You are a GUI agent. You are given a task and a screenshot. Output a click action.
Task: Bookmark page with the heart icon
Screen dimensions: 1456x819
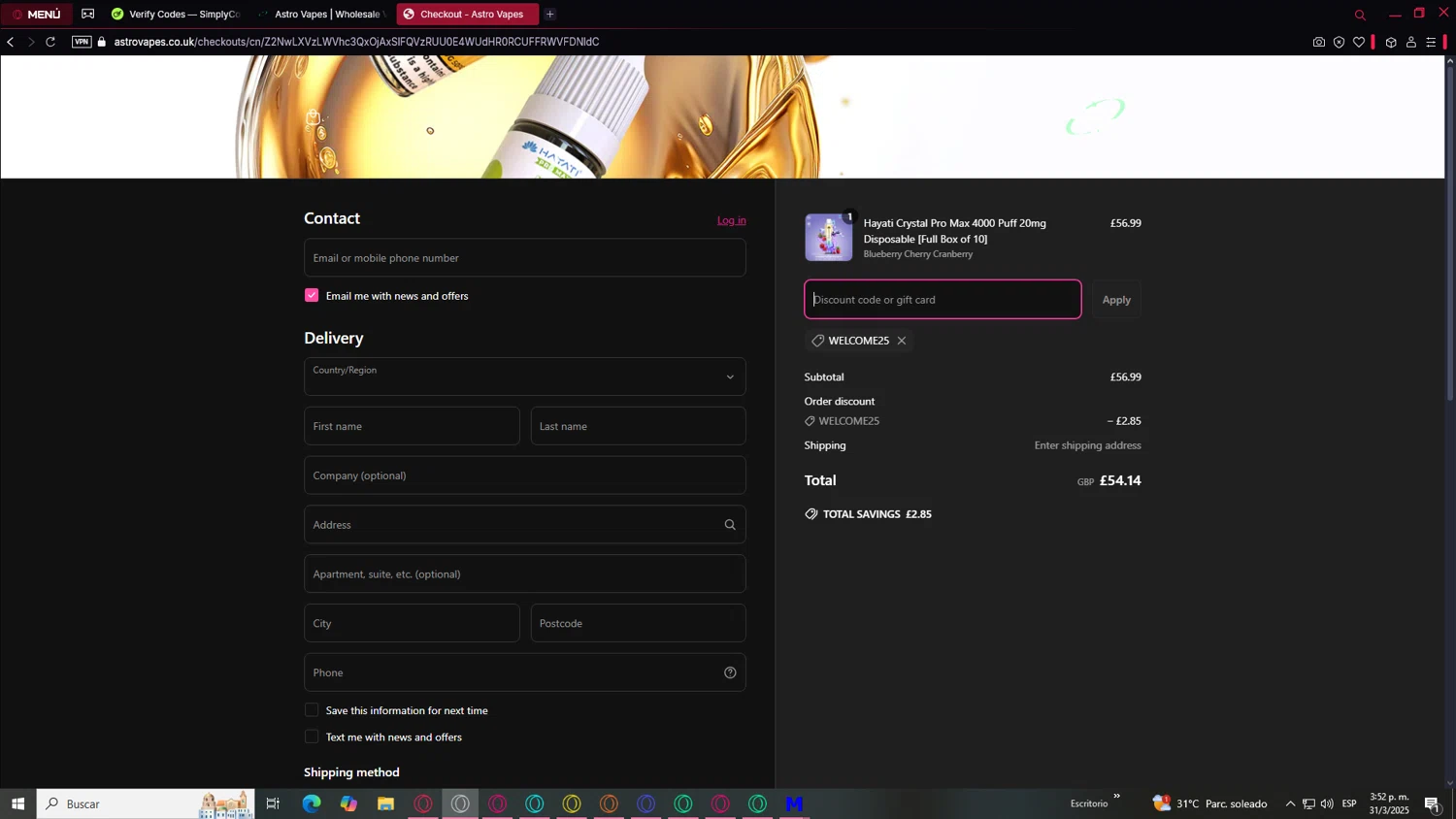click(1359, 42)
